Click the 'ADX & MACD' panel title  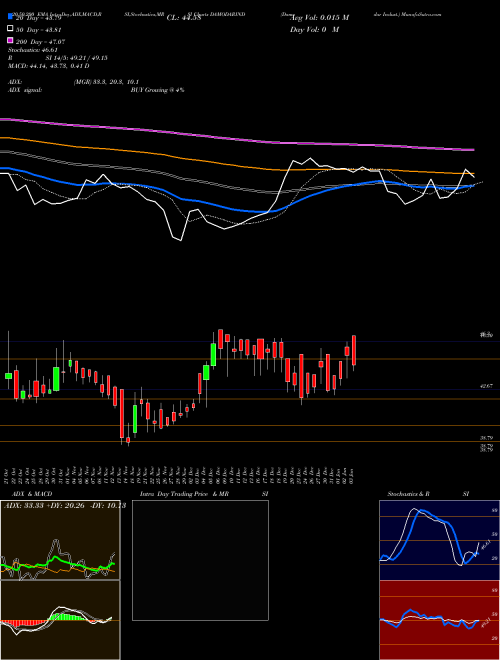click(x=32, y=494)
